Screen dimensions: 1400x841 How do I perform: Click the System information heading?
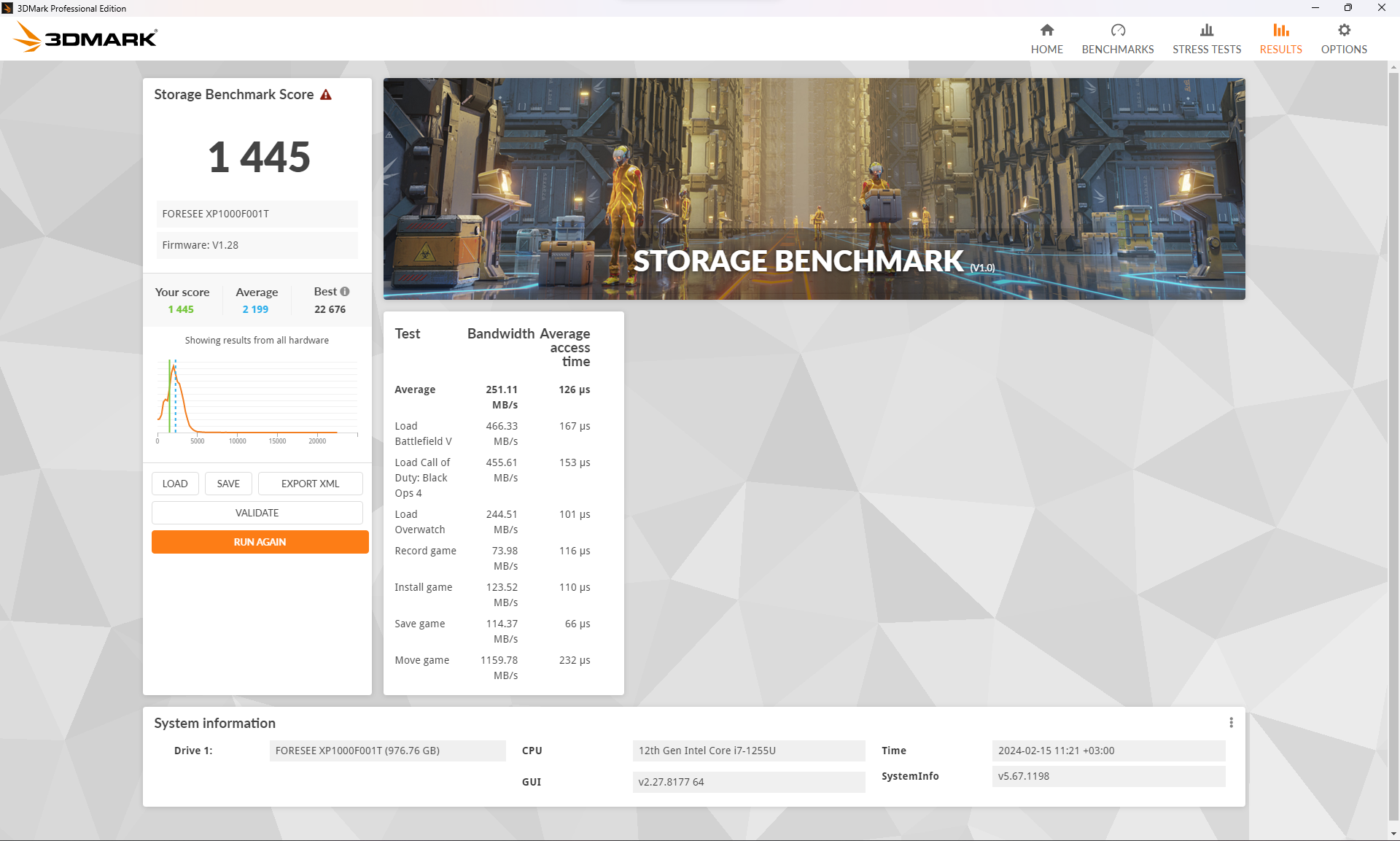[x=214, y=723]
